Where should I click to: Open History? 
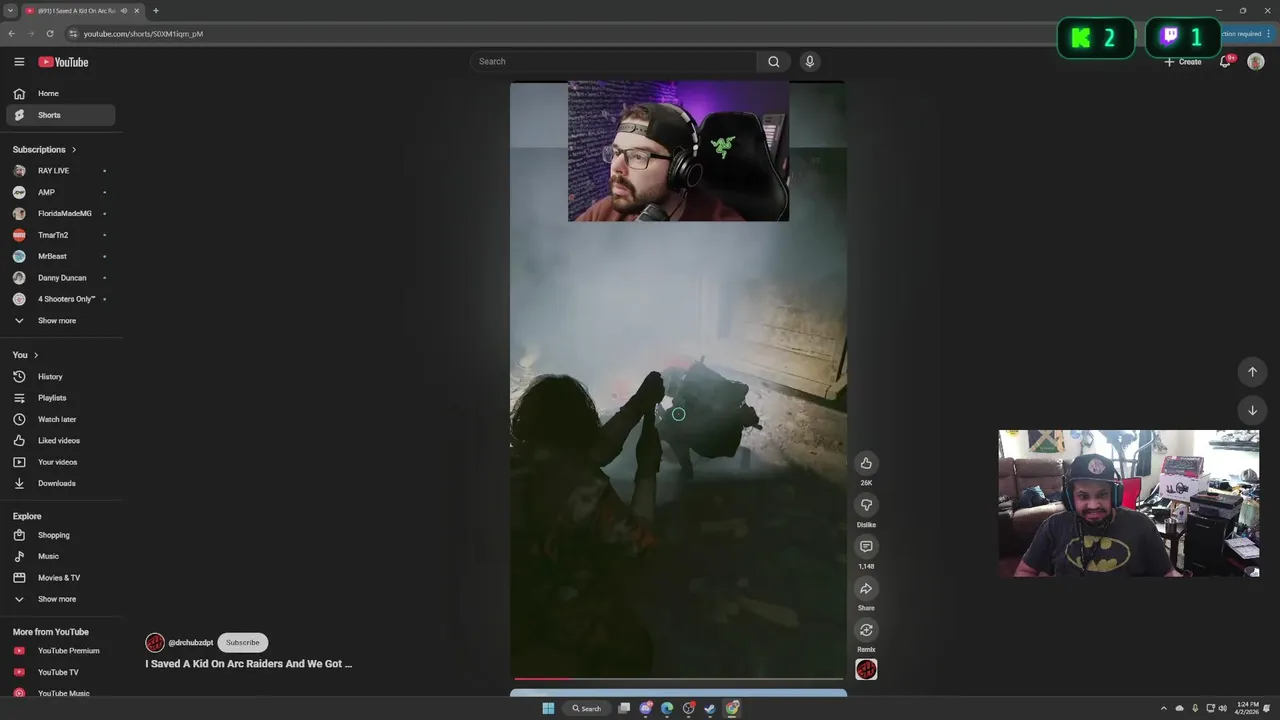(x=61, y=377)
